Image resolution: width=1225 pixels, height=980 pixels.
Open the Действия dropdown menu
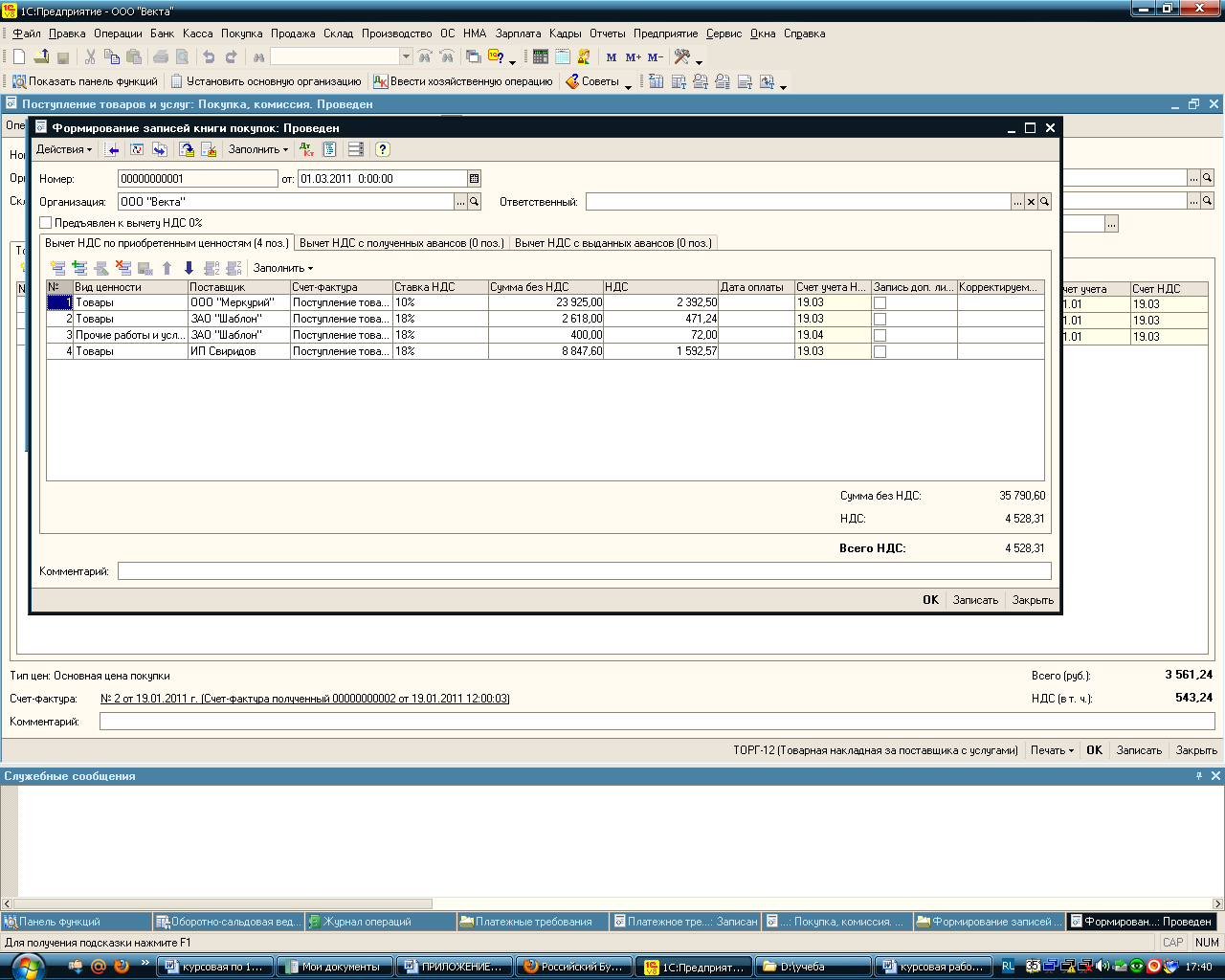[x=64, y=149]
